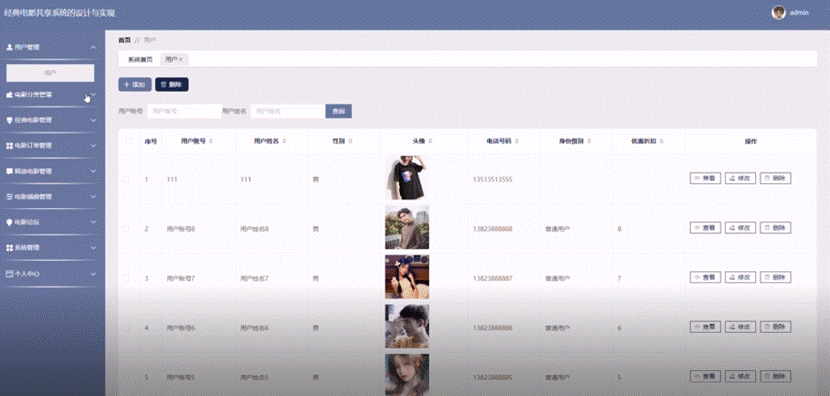View 用户账号5 with 查看 eye button
Viewport: 830px width, 396px height.
pos(705,376)
